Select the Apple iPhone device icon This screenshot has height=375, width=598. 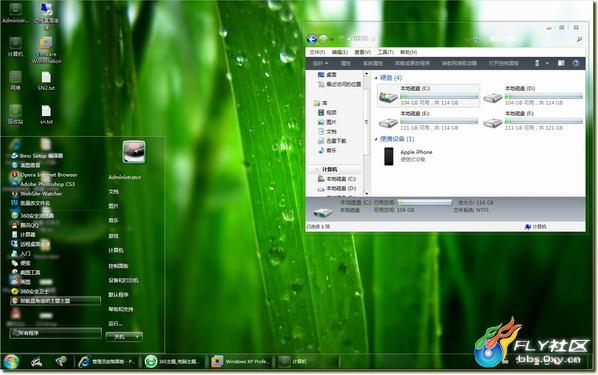point(389,156)
